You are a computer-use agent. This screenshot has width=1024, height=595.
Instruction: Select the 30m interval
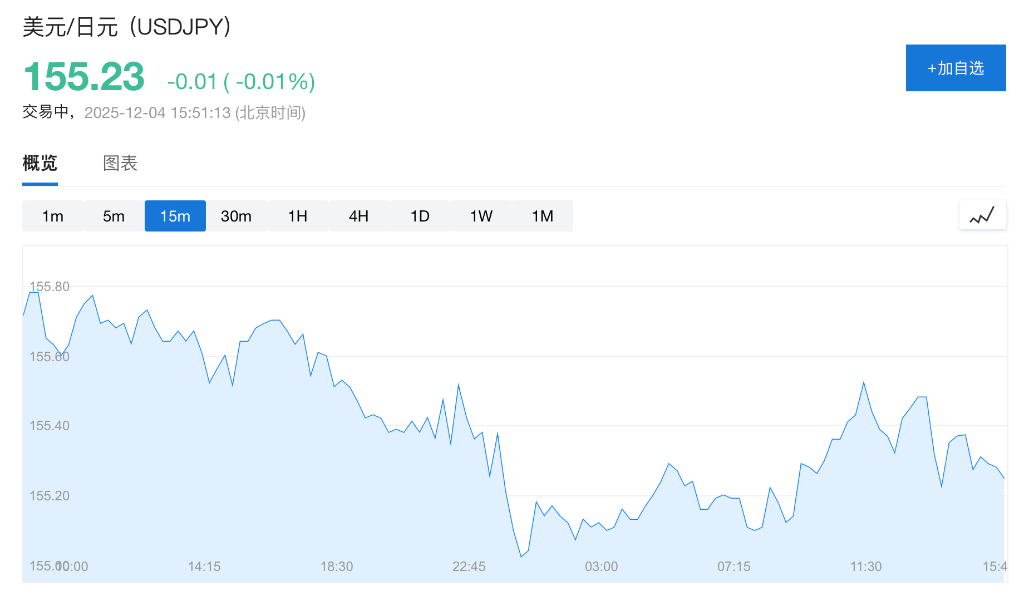point(236,216)
